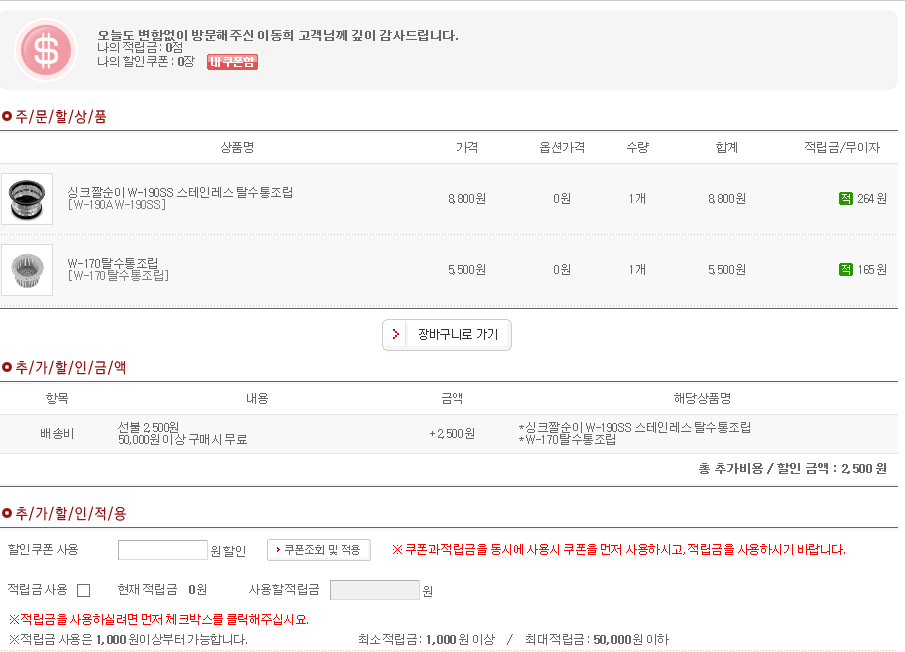
Task: Click the 상품명 column header
Action: tap(237, 147)
